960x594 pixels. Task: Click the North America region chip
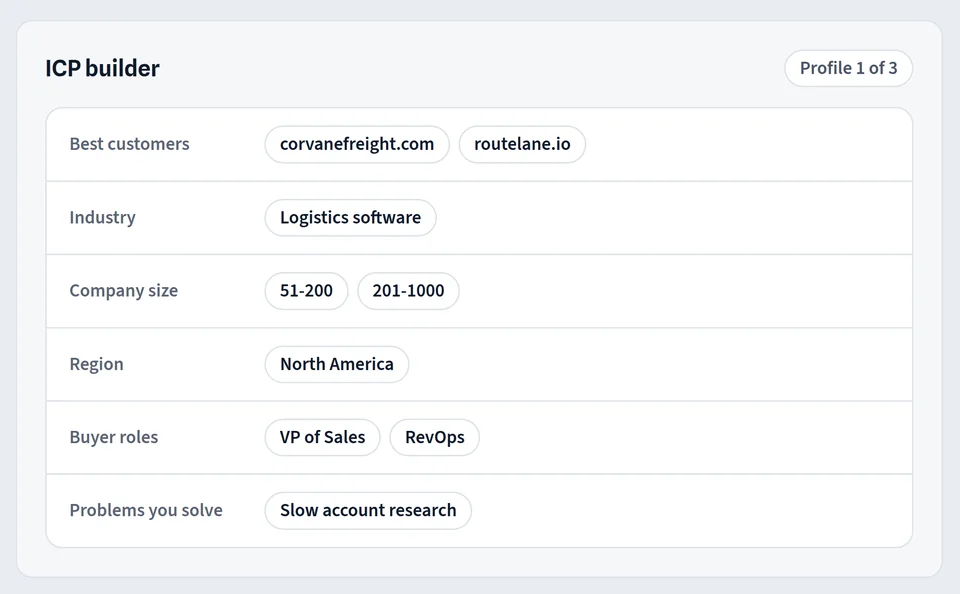pos(337,364)
